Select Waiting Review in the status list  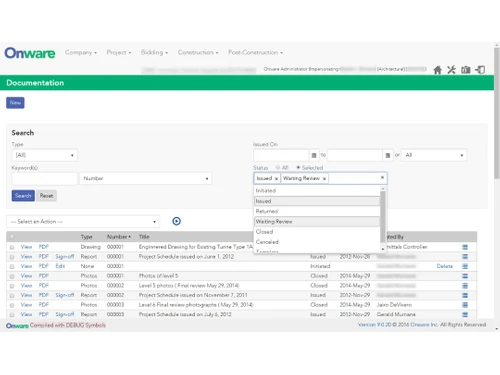click(317, 221)
